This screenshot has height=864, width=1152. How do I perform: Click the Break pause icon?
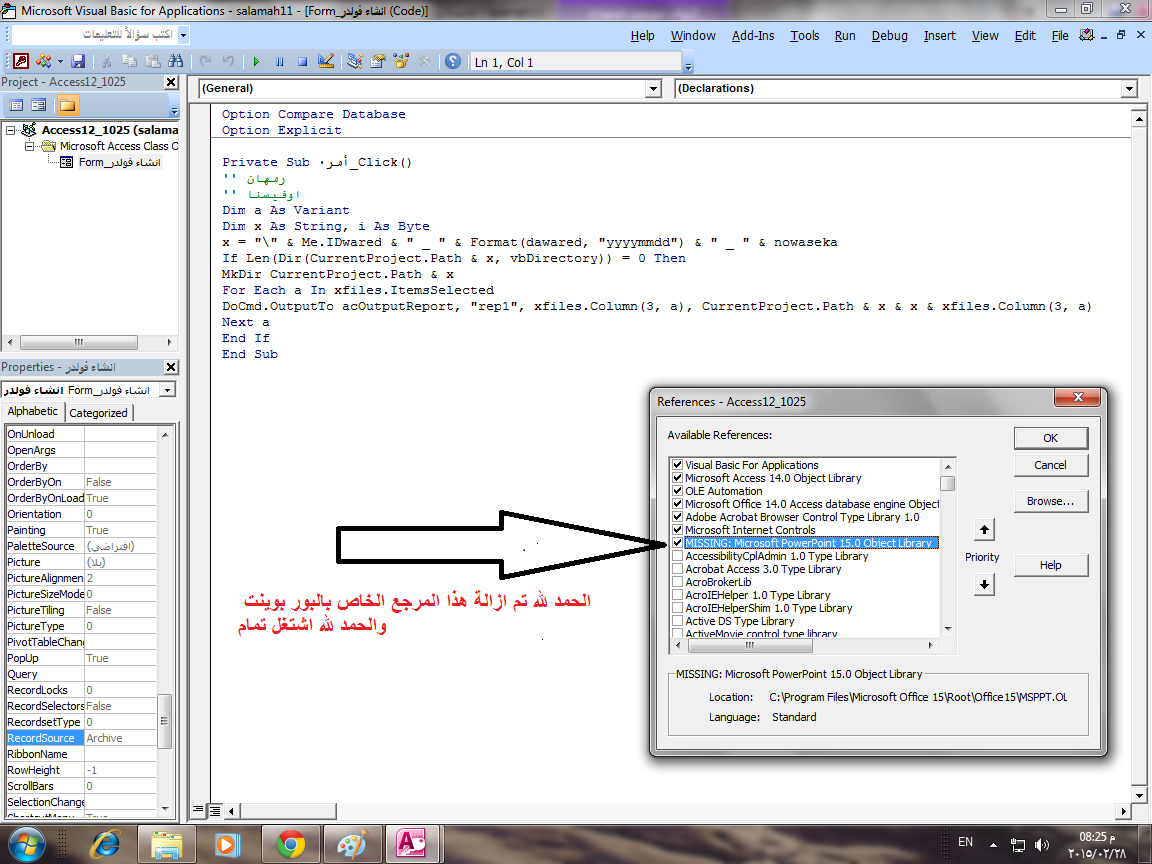pyautogui.click(x=279, y=62)
